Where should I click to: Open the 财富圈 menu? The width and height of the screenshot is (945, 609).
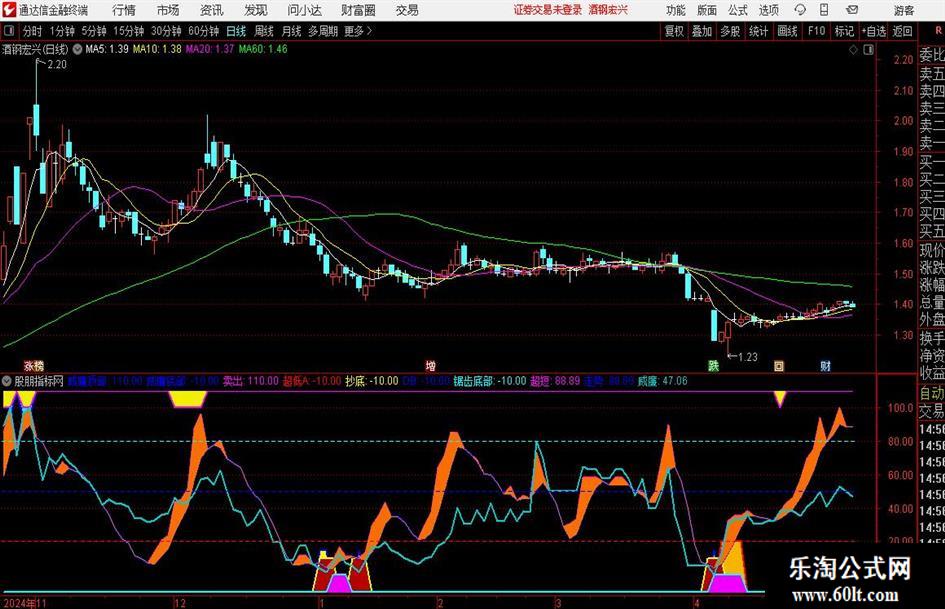pyautogui.click(x=358, y=10)
